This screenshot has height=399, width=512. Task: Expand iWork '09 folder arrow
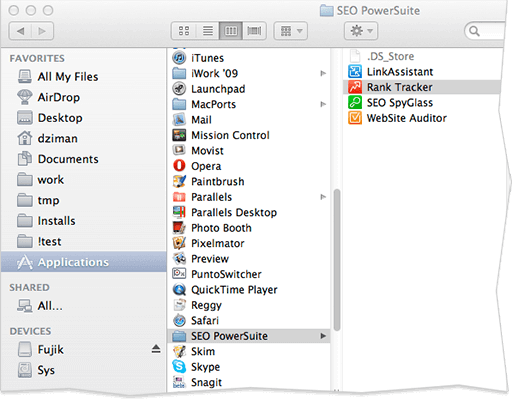[323, 73]
